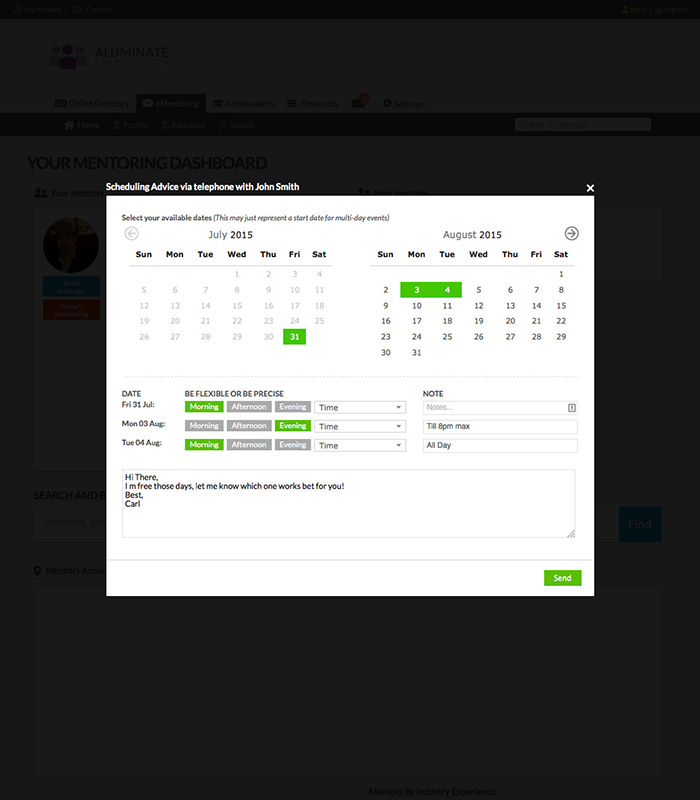Close the scheduling dialog with X

590,188
